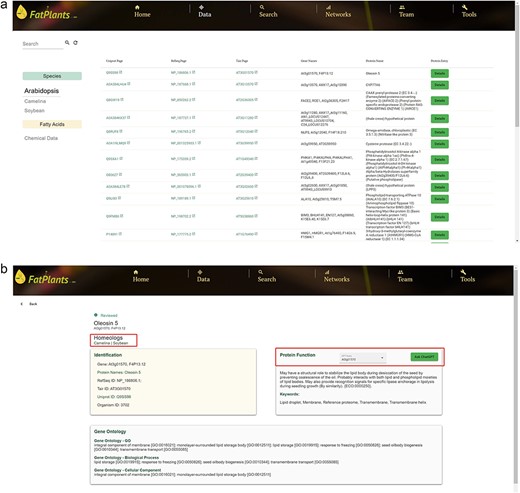
Task: Click the RefSeq Page column header
Action: (179, 61)
